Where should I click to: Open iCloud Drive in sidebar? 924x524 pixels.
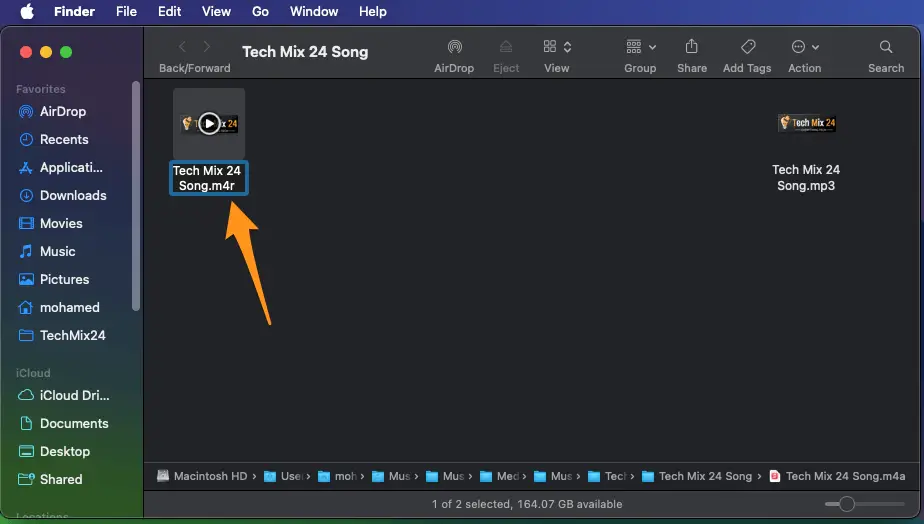click(x=74, y=395)
